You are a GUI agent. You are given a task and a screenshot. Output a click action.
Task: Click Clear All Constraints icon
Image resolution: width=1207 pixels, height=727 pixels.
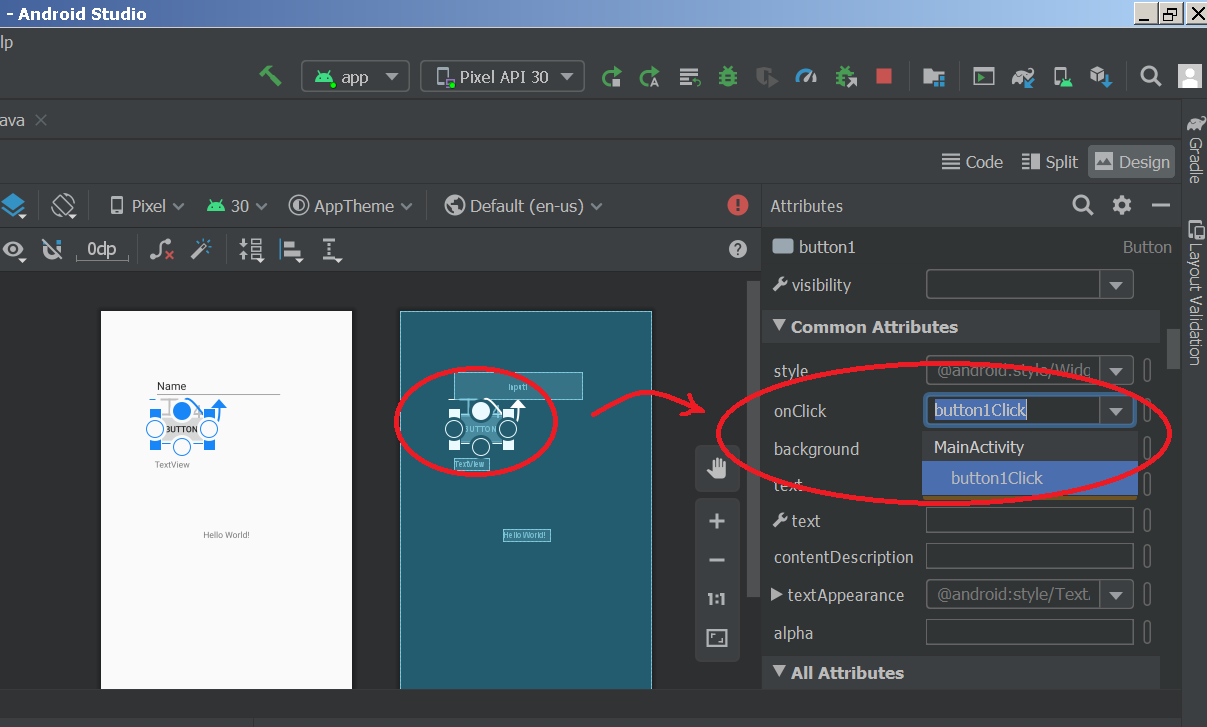click(x=162, y=250)
